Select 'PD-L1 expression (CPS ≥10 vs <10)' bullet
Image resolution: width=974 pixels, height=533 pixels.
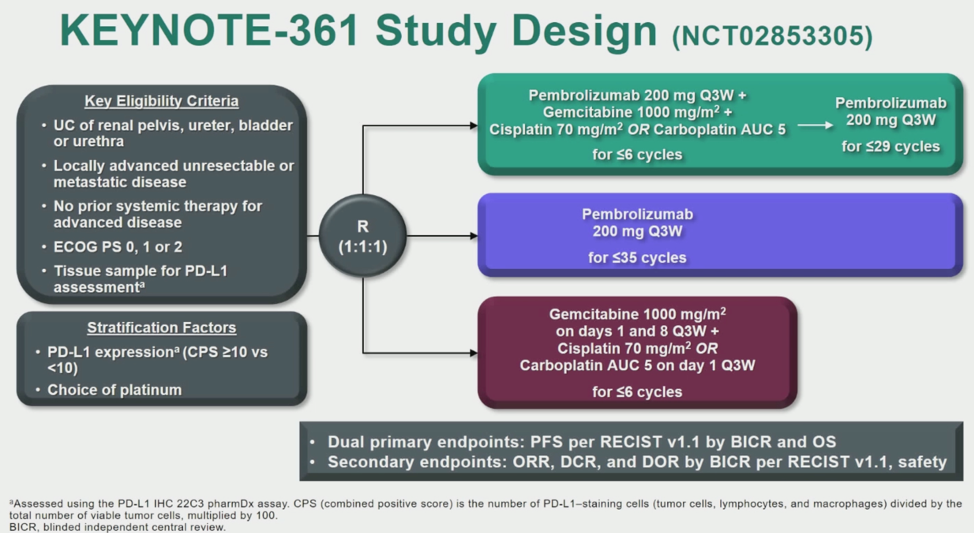pyautogui.click(x=157, y=360)
